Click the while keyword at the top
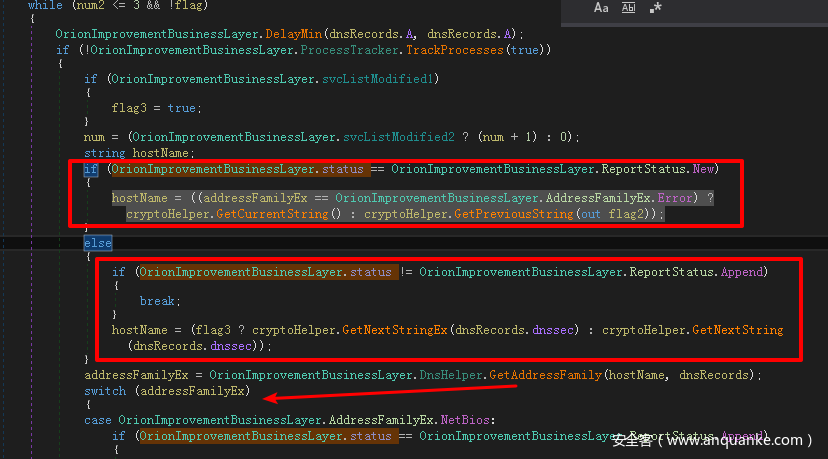Viewport: 828px width, 459px height. pyautogui.click(x=45, y=5)
